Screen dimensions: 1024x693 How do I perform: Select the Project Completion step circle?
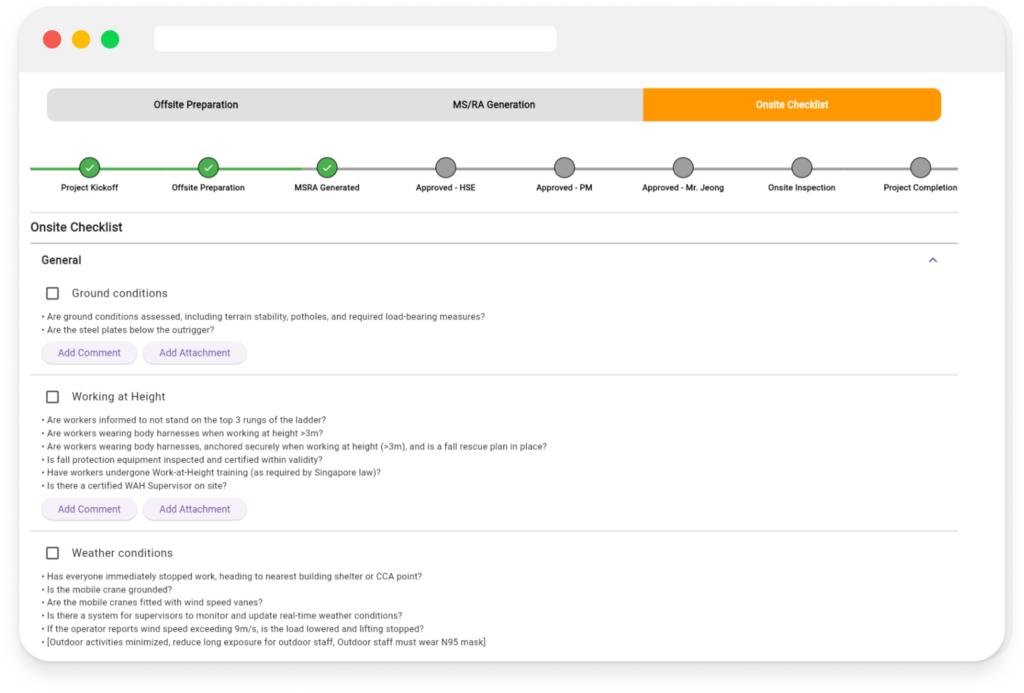coord(920,168)
